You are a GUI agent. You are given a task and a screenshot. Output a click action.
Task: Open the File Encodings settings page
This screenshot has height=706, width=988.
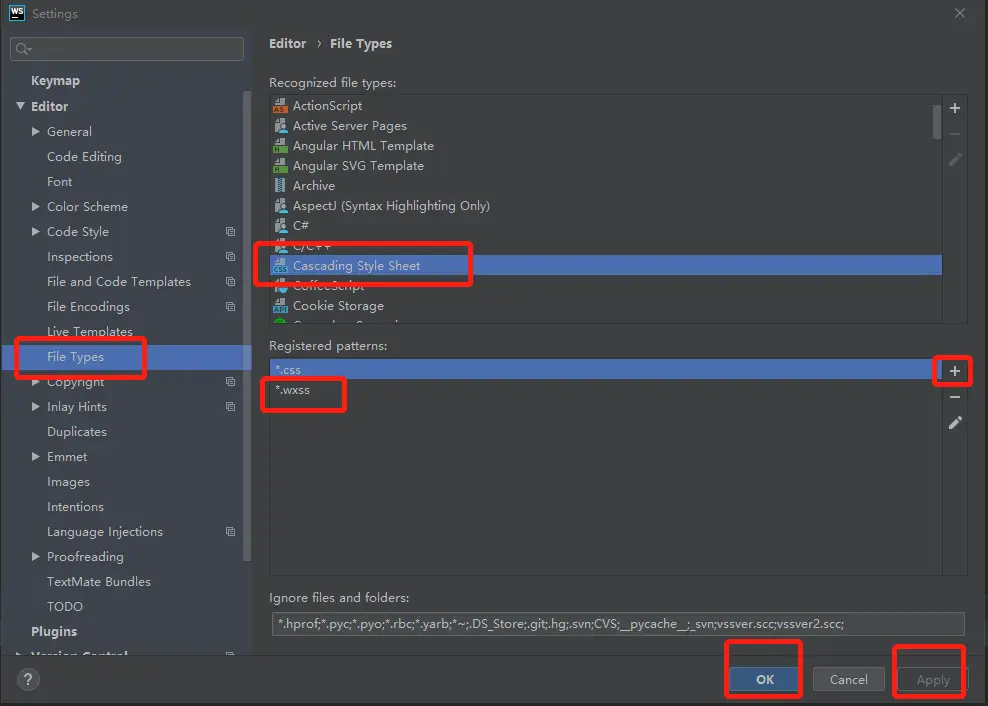point(88,307)
